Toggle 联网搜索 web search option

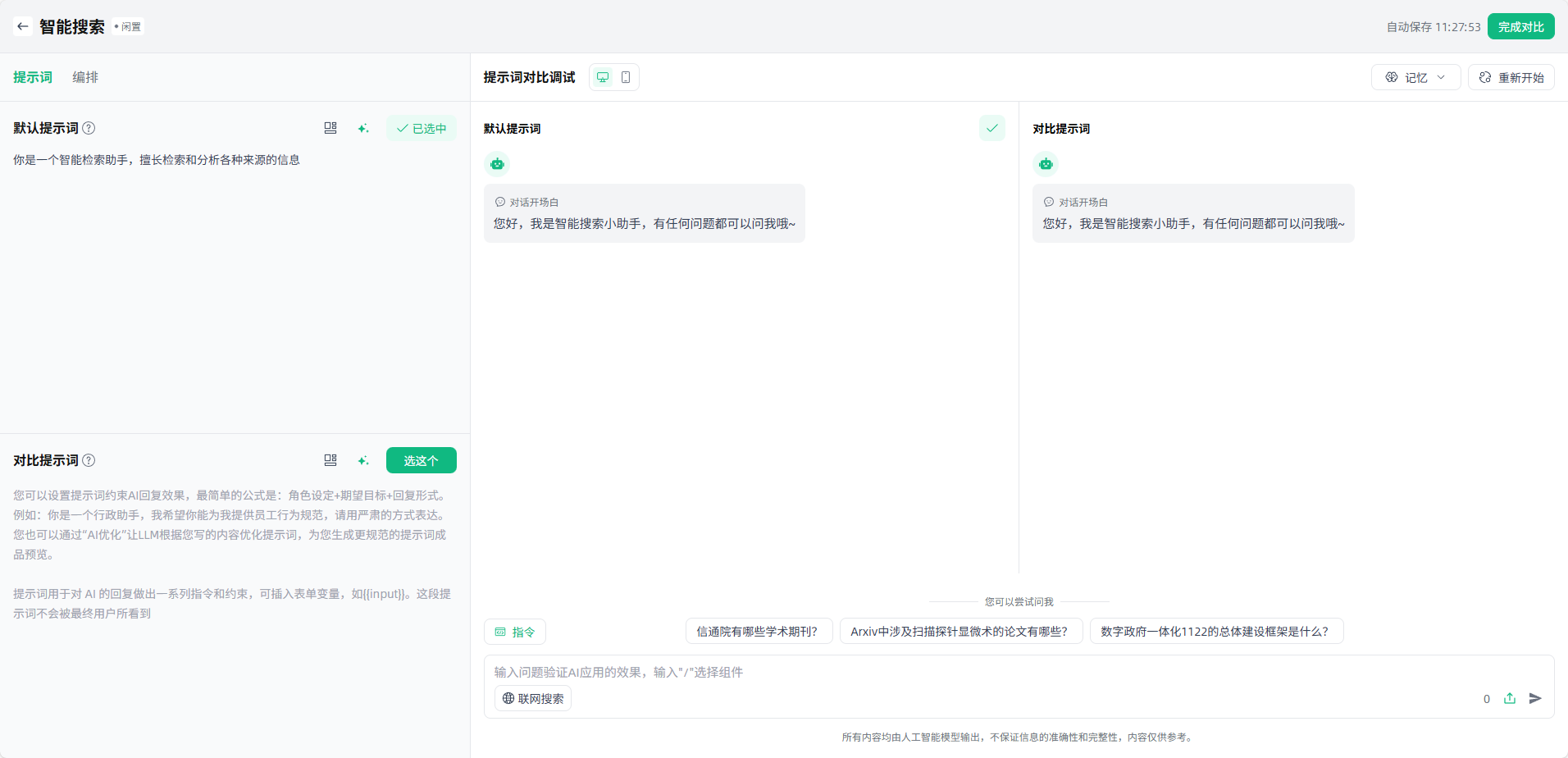coord(533,698)
